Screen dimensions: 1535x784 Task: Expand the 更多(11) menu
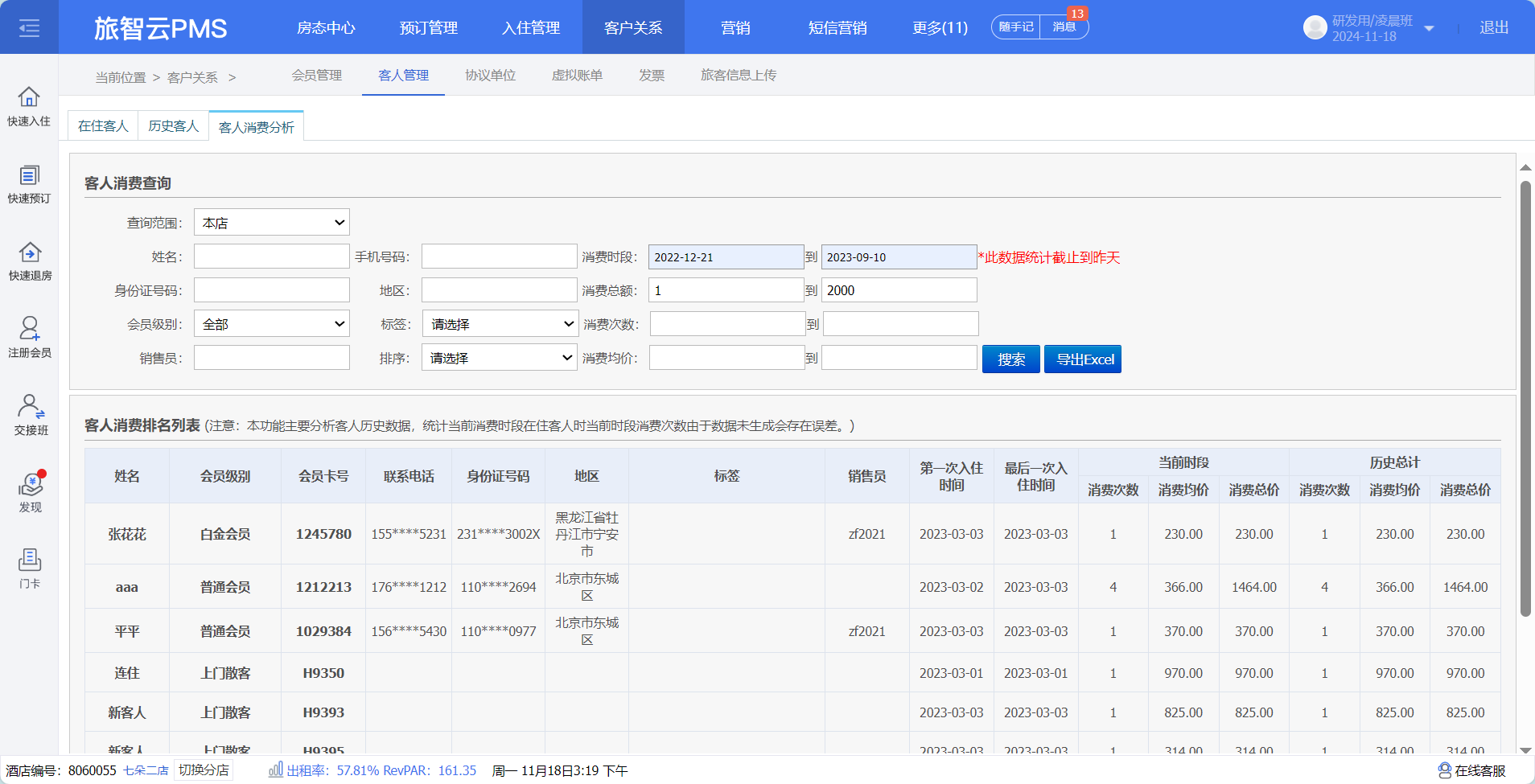940,27
